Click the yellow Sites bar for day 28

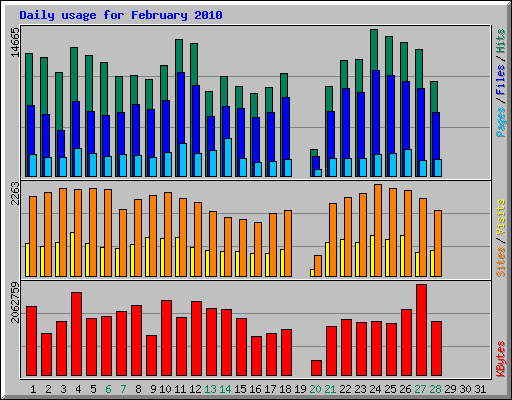432,263
